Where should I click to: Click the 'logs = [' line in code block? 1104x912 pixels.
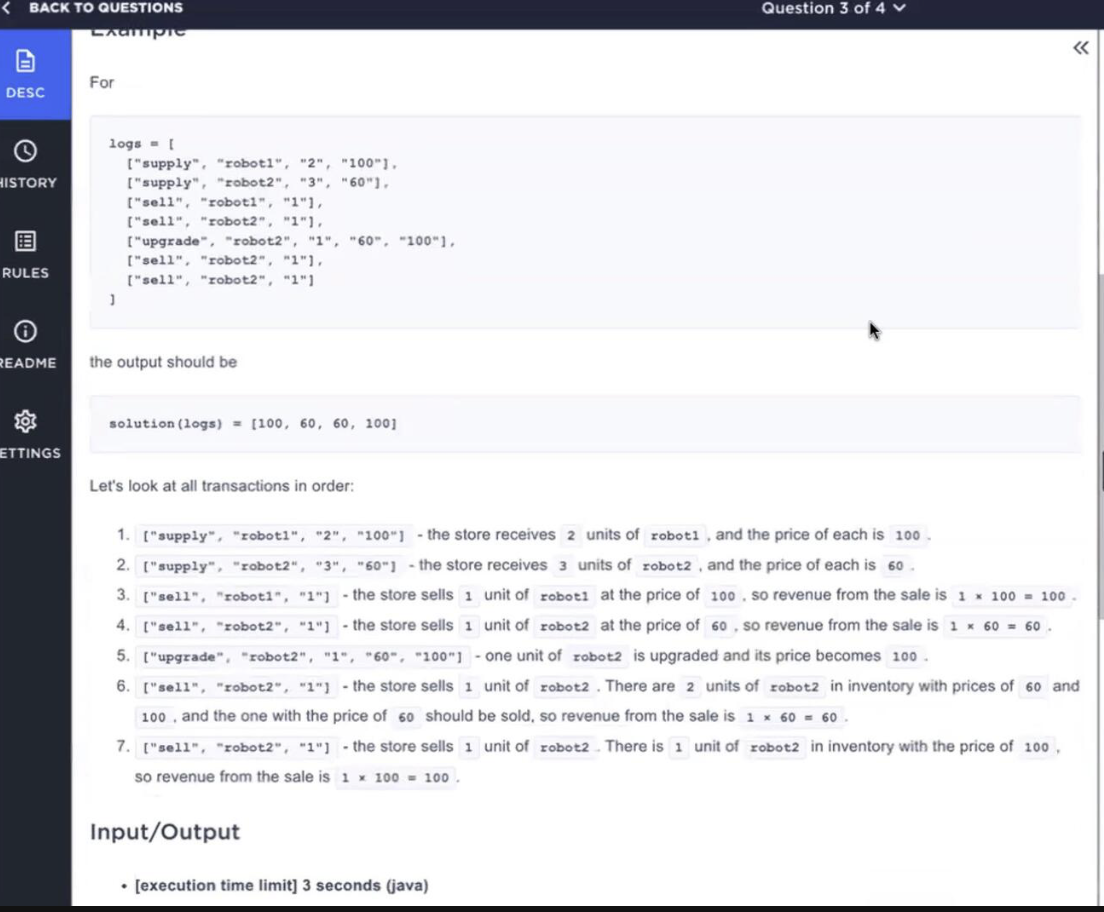pyautogui.click(x=142, y=144)
